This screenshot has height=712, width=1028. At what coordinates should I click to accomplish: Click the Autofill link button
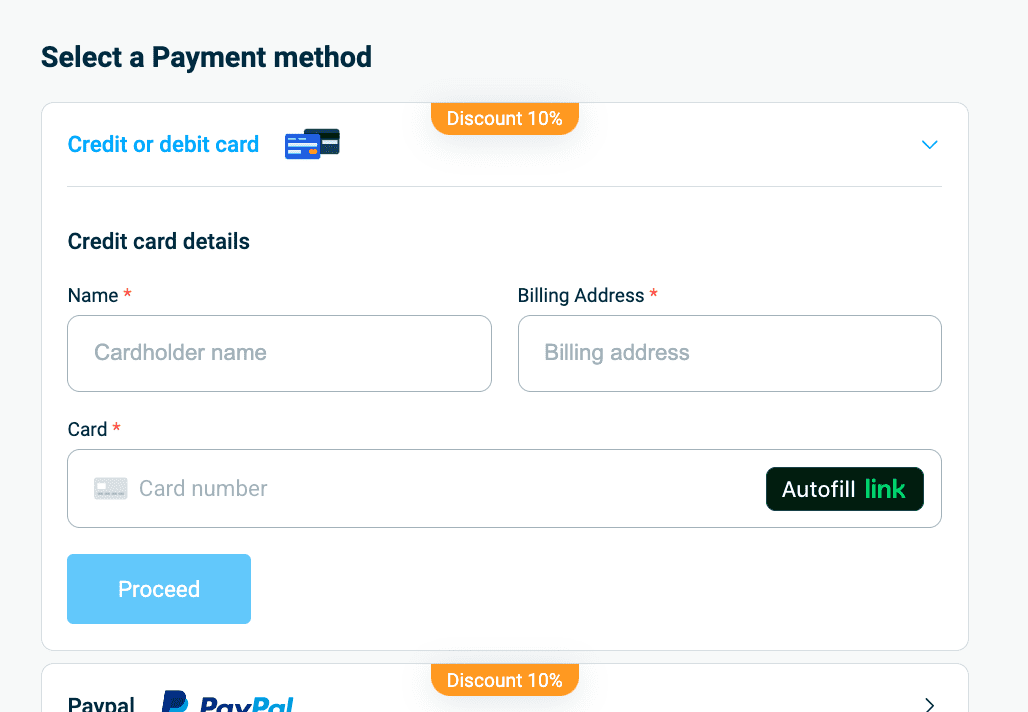pyautogui.click(x=844, y=489)
